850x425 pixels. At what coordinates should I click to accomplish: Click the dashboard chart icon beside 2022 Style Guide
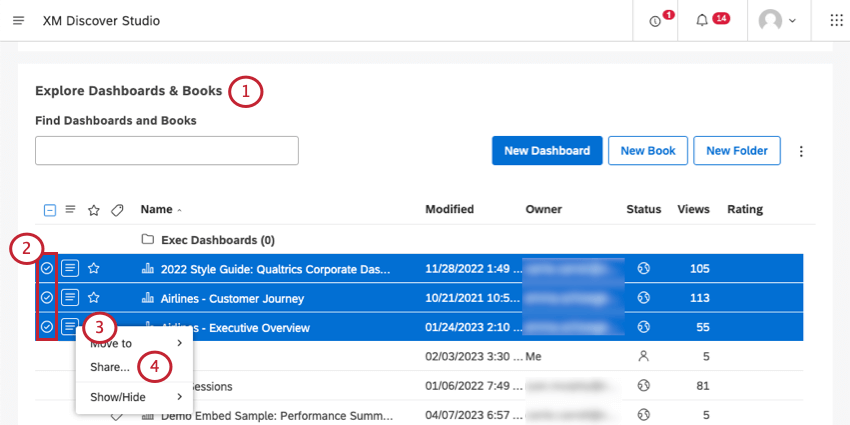pos(147,269)
